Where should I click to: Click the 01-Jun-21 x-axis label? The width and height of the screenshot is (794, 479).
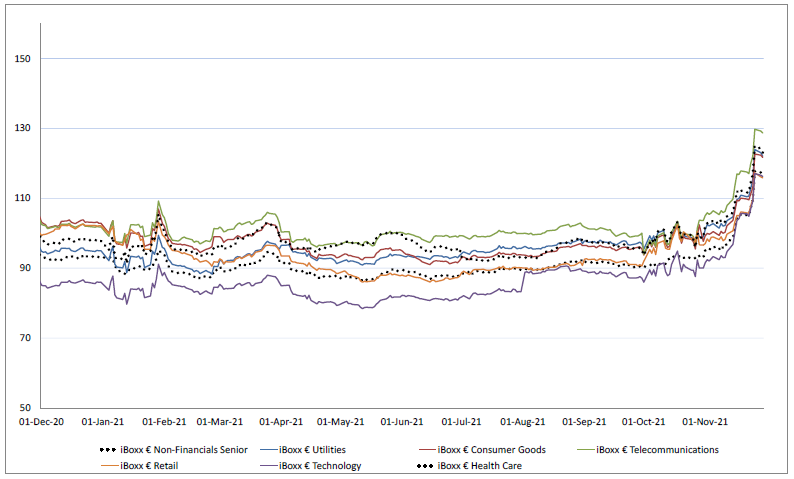(x=402, y=423)
